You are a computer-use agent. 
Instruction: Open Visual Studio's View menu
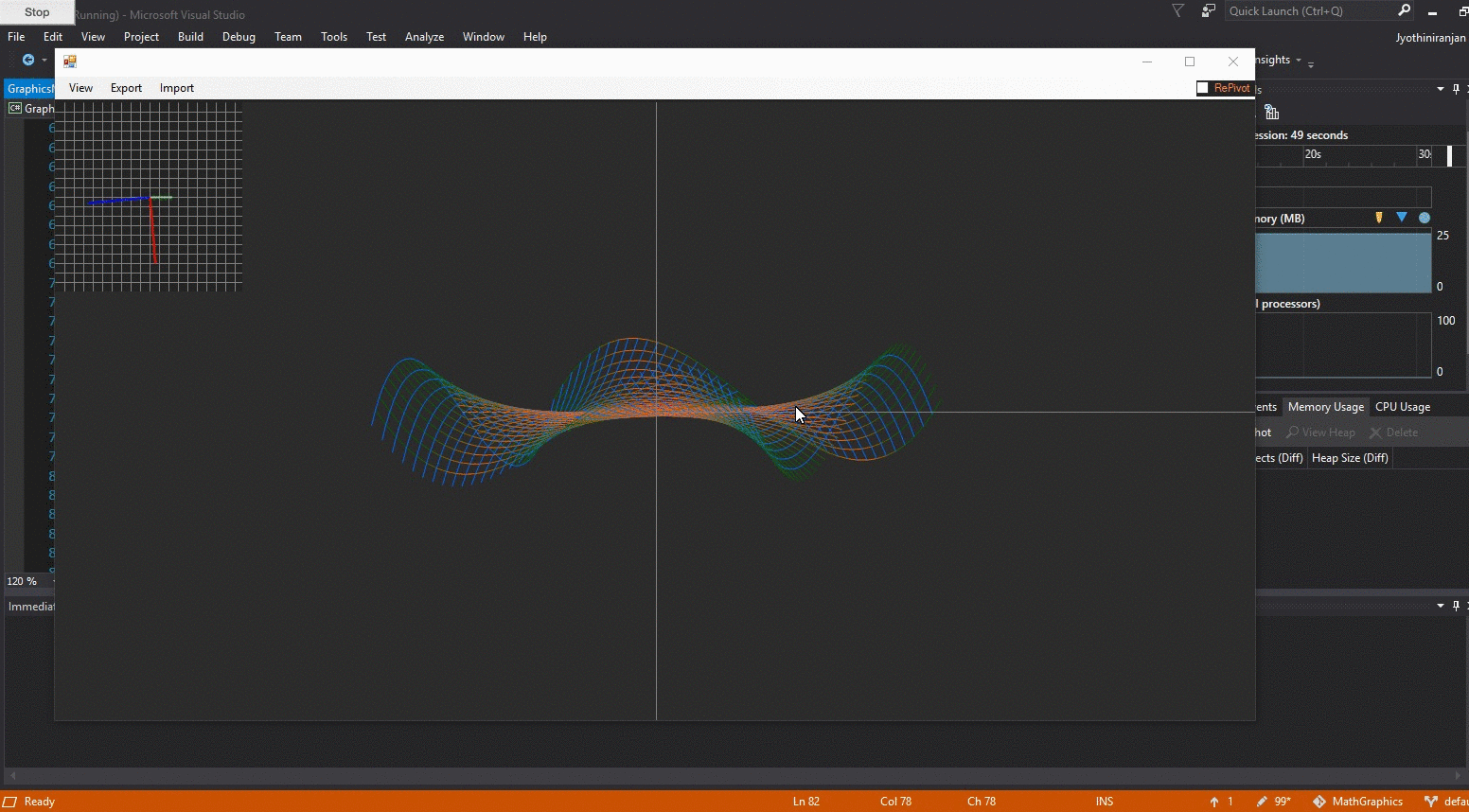[93, 37]
